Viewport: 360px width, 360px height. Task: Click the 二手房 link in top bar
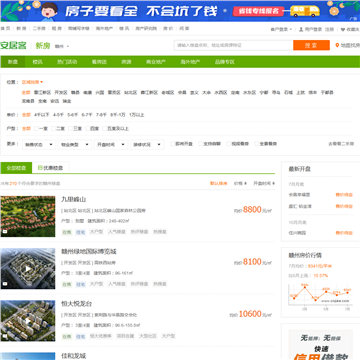click(39, 29)
